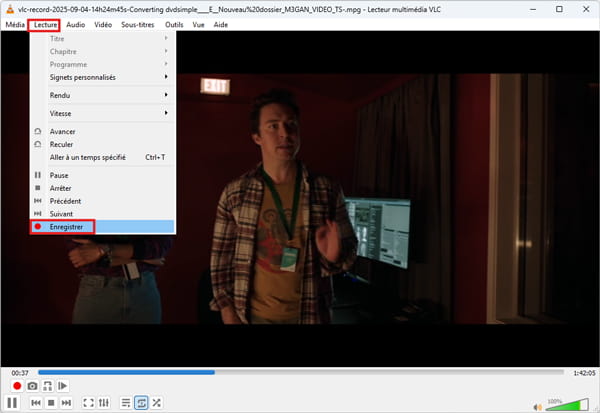Seek in the playback progress bar

(301, 372)
